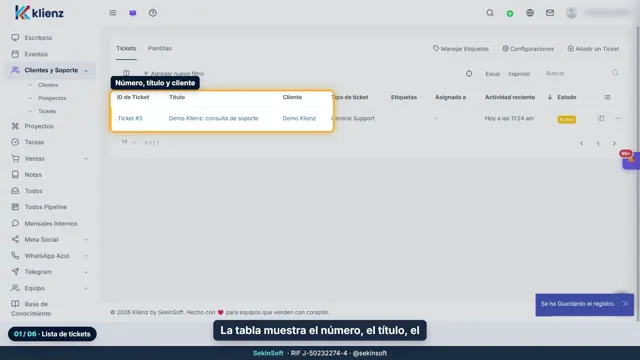The width and height of the screenshot is (640, 360).
Task: Sort by Etiquetas column header
Action: tap(404, 97)
